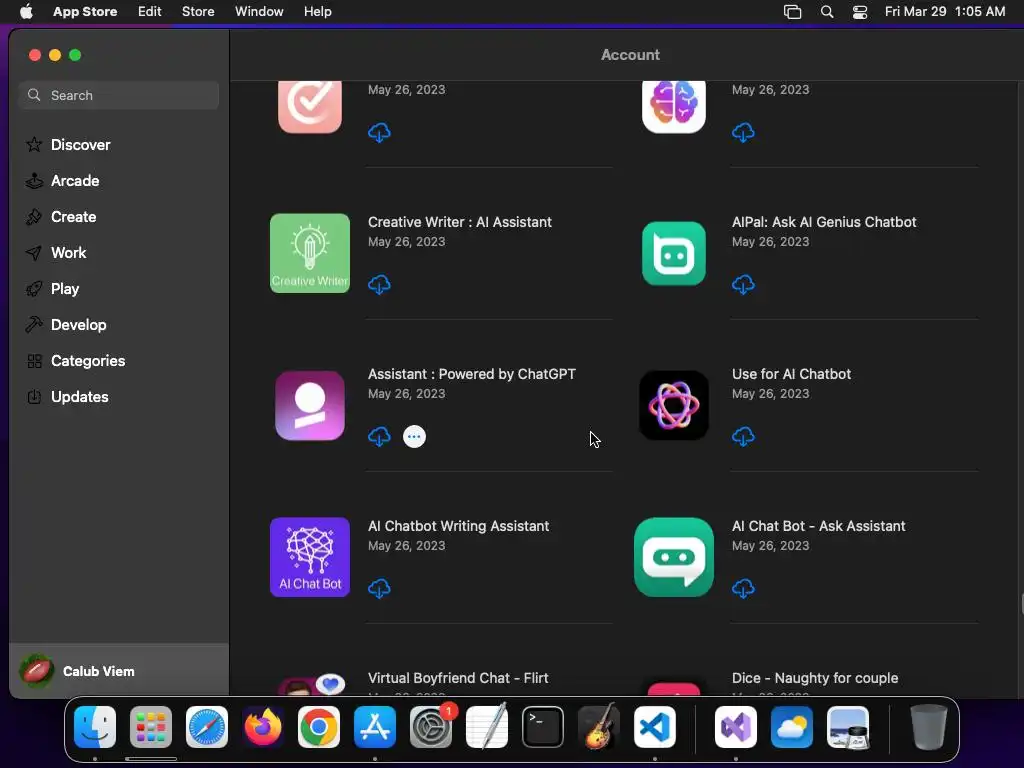Click download cloud beside pink checkmark app
Image resolution: width=1024 pixels, height=768 pixels.
[x=379, y=133]
